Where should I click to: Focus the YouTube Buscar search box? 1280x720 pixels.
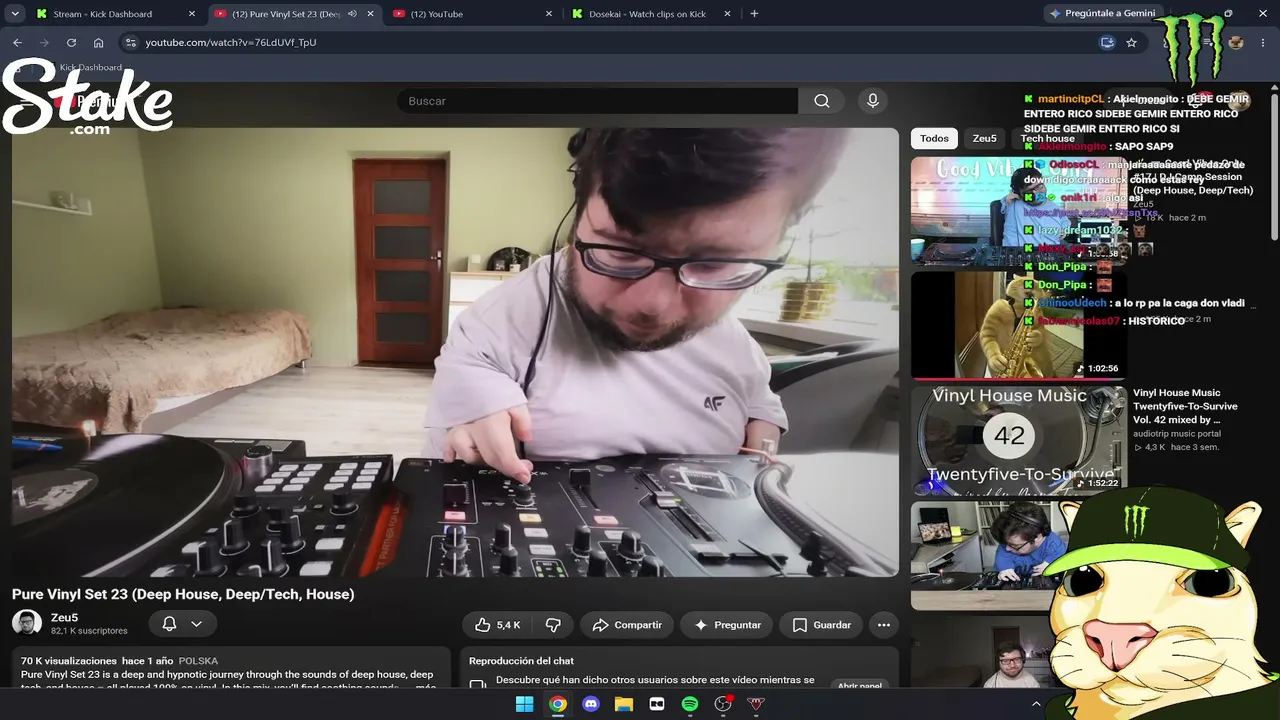click(597, 101)
